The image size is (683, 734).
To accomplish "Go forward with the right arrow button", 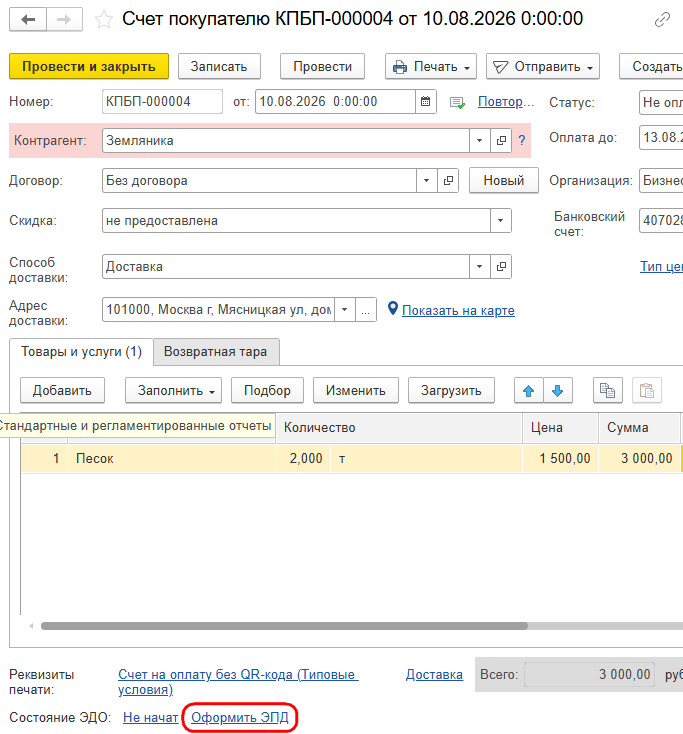I will pyautogui.click(x=64, y=20).
